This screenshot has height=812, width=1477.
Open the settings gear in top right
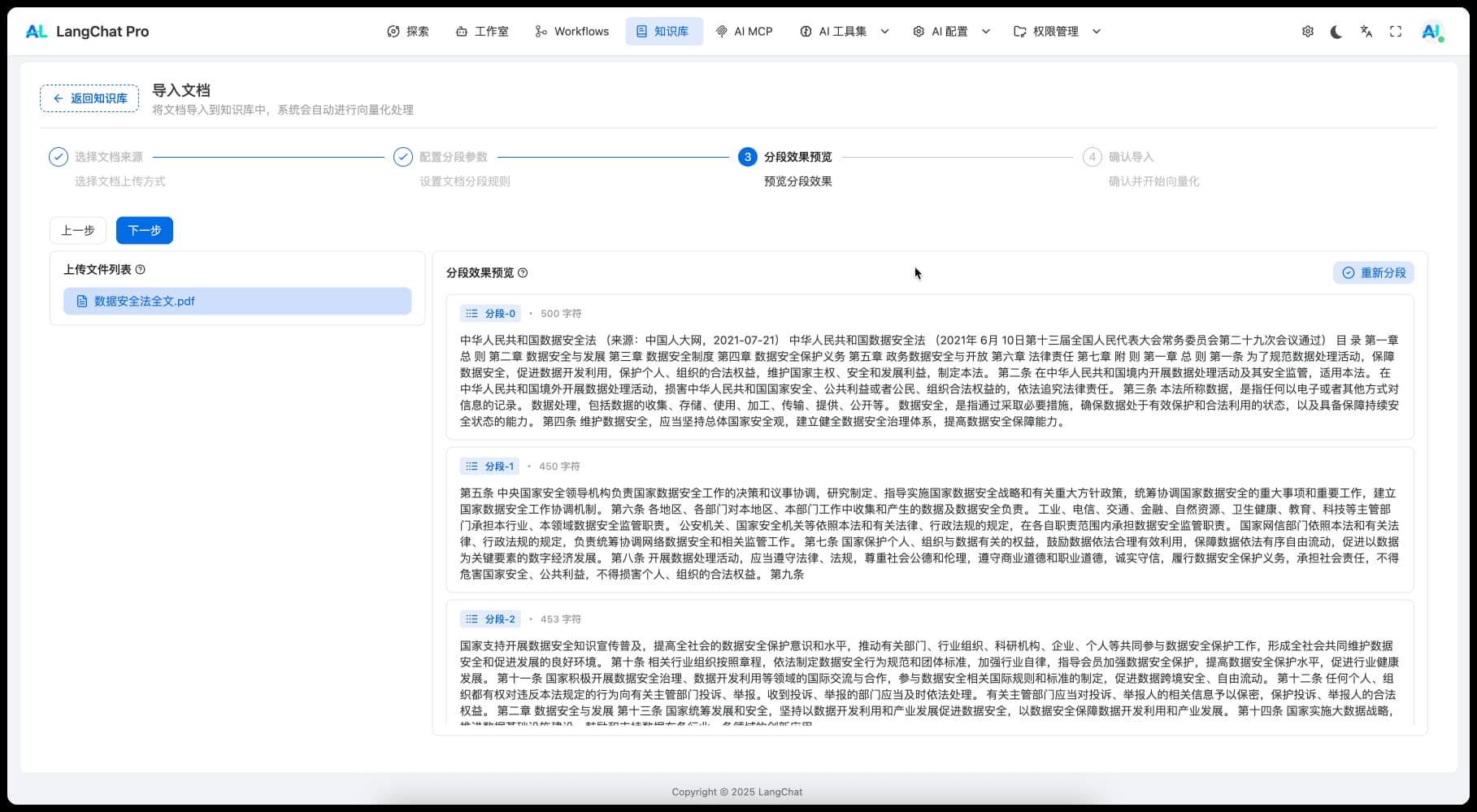(1307, 31)
